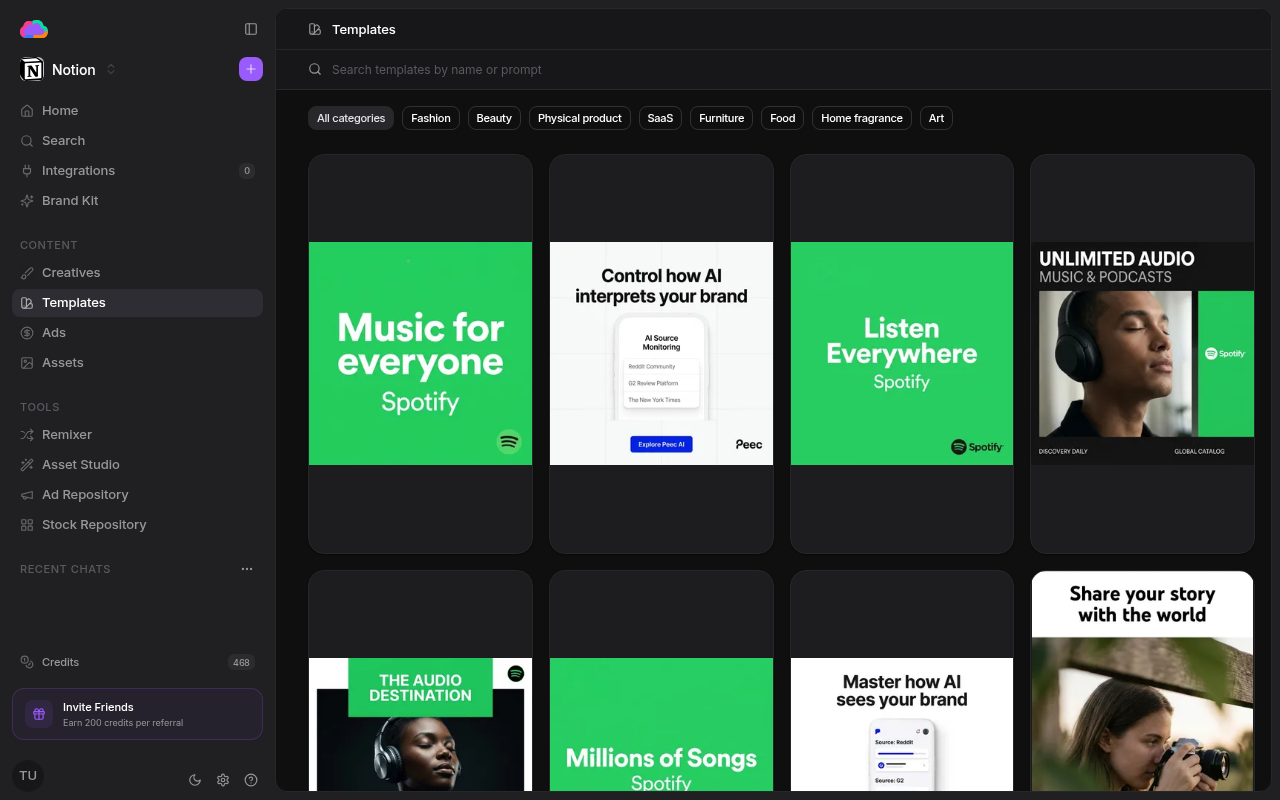Click the Remixer shuffle icon

pyautogui.click(x=27, y=435)
